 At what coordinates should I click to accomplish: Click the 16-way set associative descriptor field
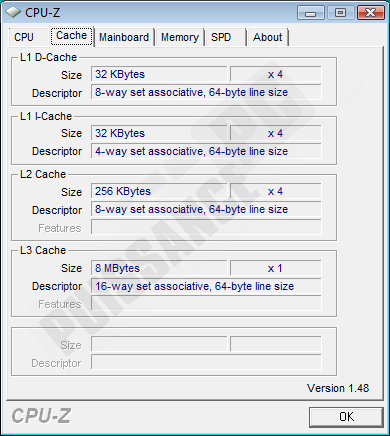tap(206, 286)
